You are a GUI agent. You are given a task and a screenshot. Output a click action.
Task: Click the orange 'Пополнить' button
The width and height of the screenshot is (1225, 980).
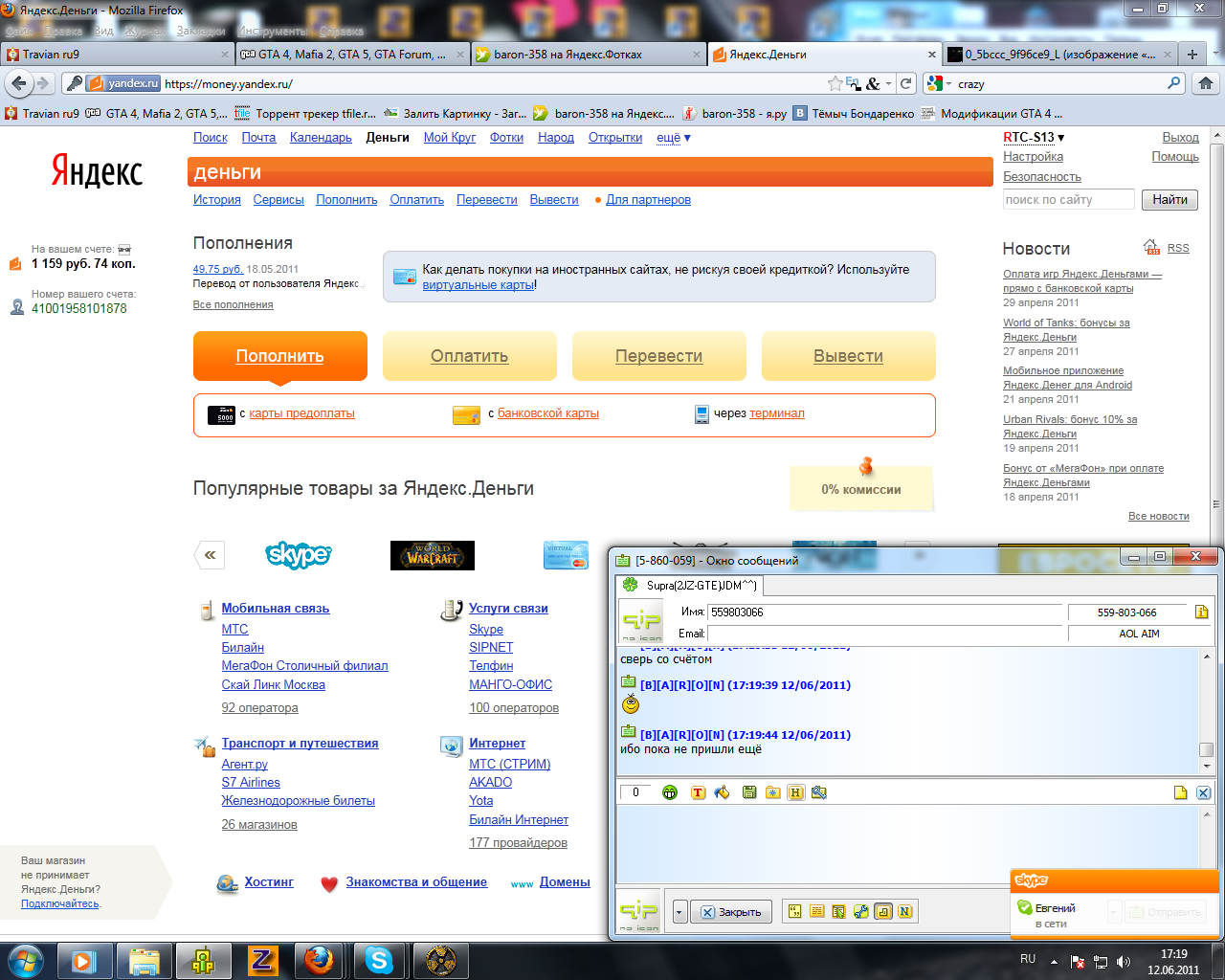pyautogui.click(x=280, y=356)
